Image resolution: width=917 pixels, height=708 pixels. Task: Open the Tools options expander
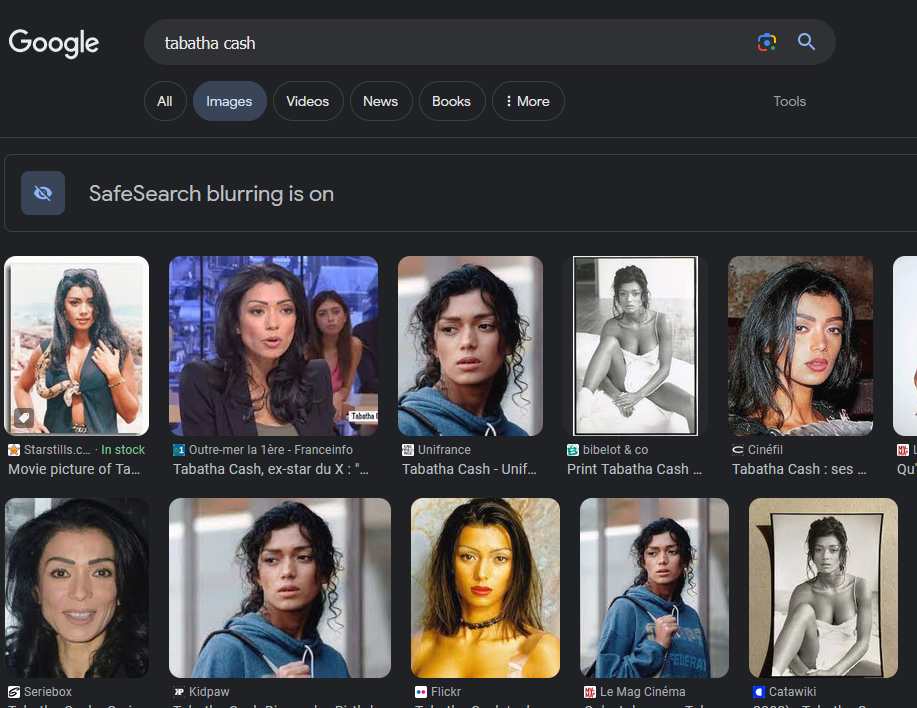click(789, 101)
